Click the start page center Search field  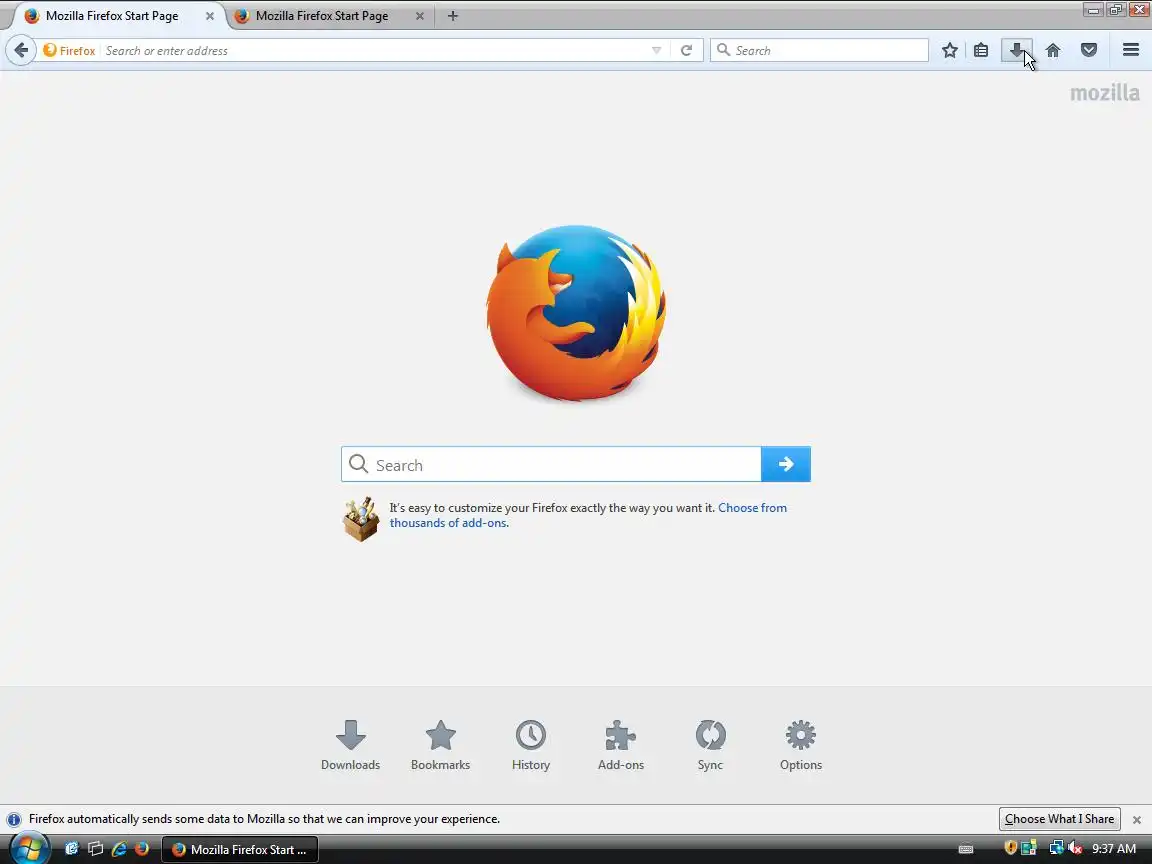(x=551, y=464)
